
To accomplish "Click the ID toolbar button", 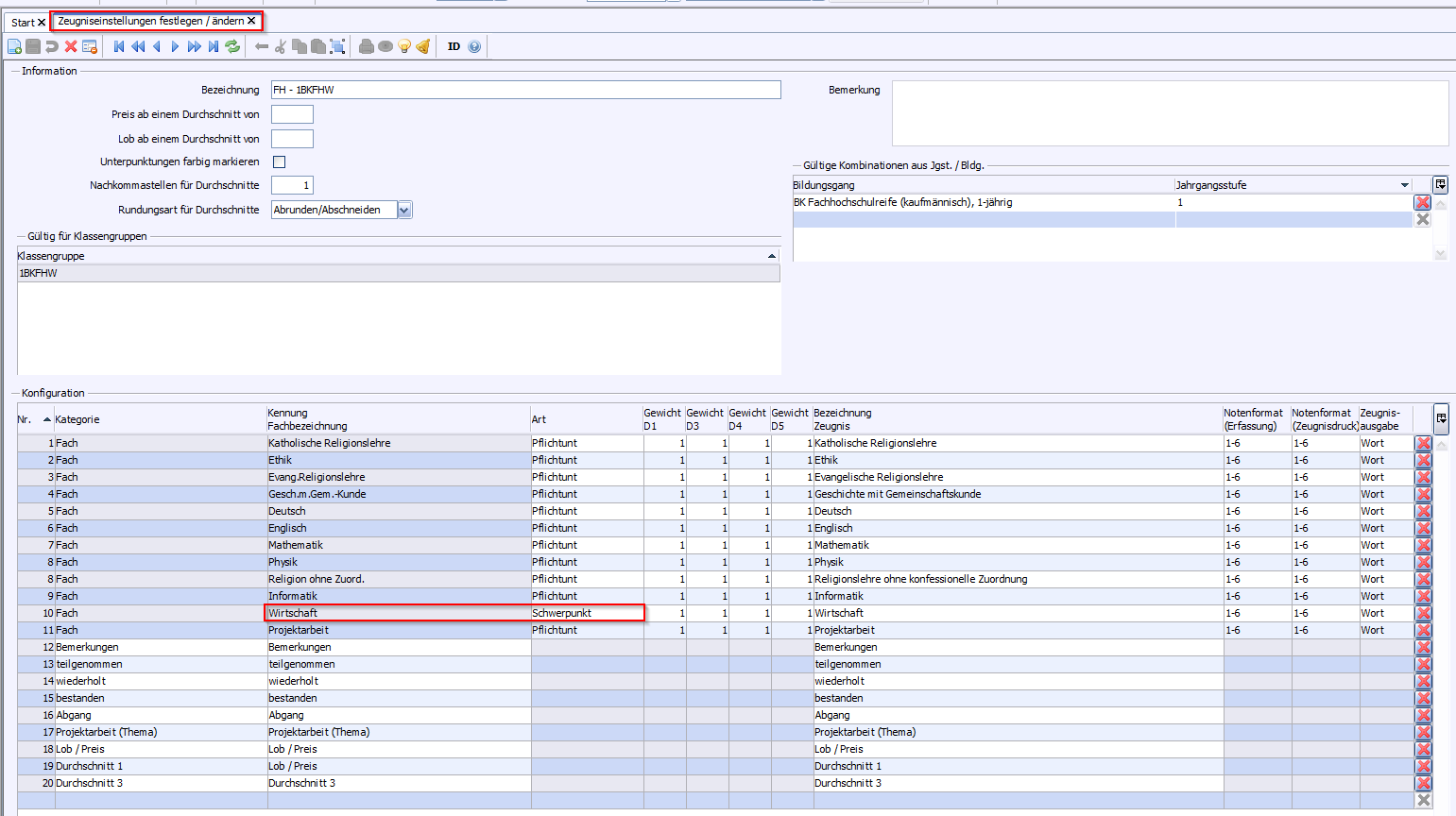I will click(454, 46).
